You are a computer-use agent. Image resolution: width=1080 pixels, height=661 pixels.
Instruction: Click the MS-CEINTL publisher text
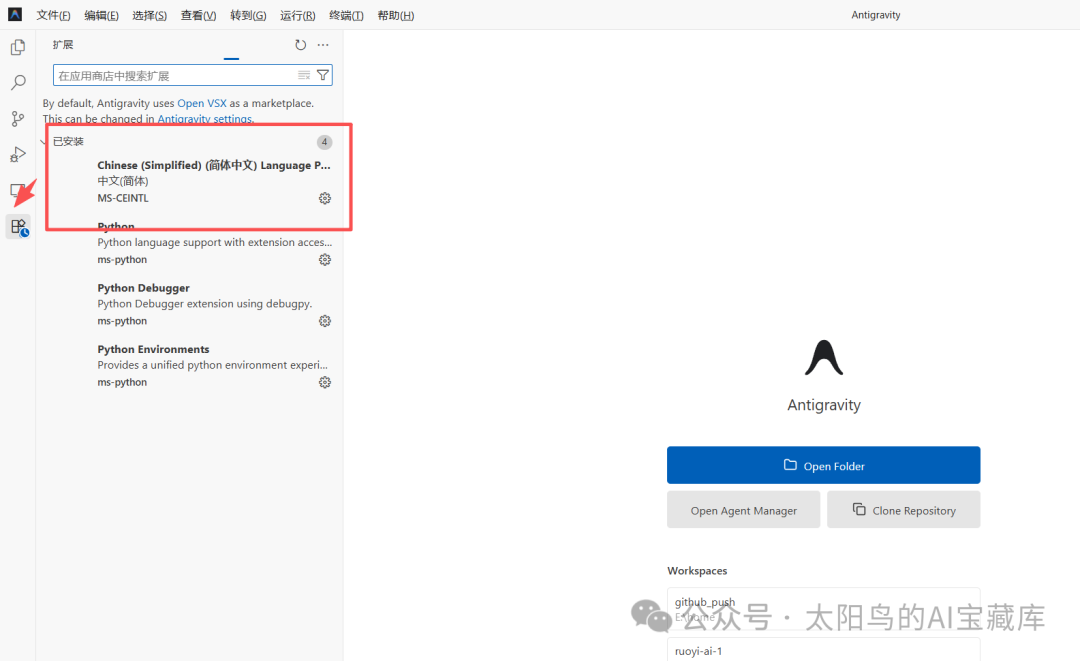click(x=123, y=198)
